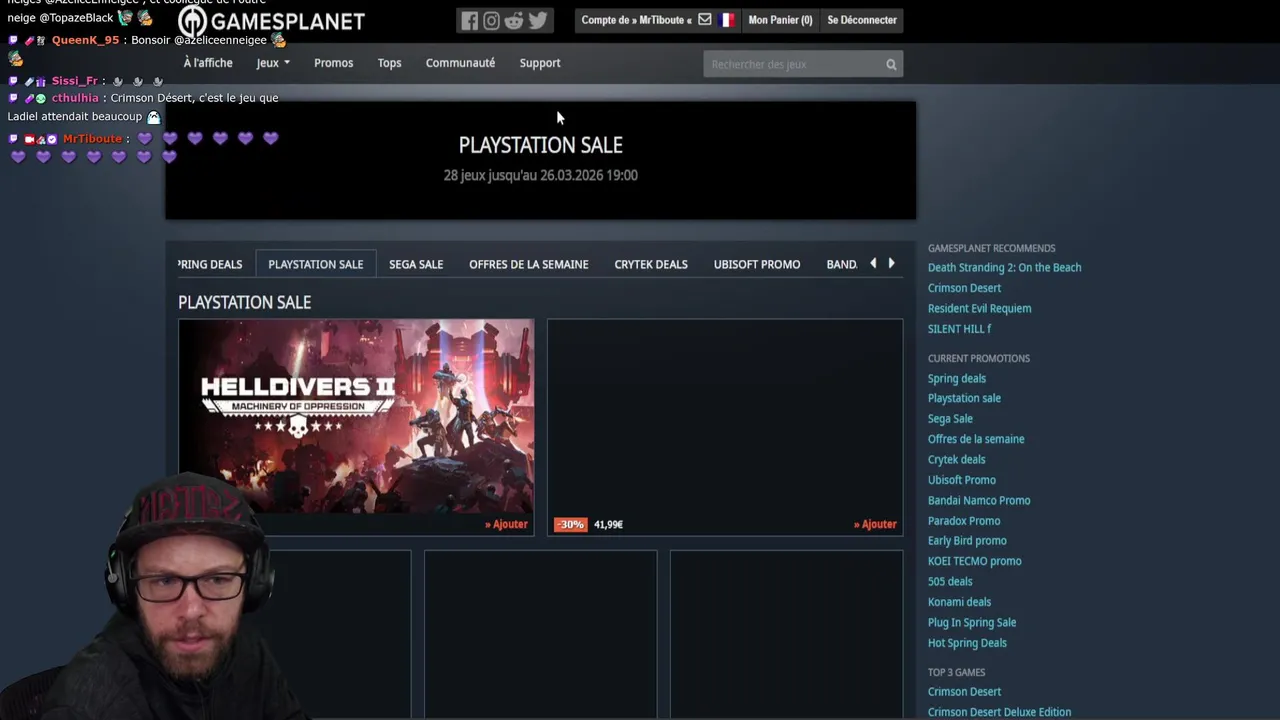Image resolution: width=1280 pixels, height=720 pixels.
Task: Switch to the Playstation Sale tab
Action: point(315,264)
